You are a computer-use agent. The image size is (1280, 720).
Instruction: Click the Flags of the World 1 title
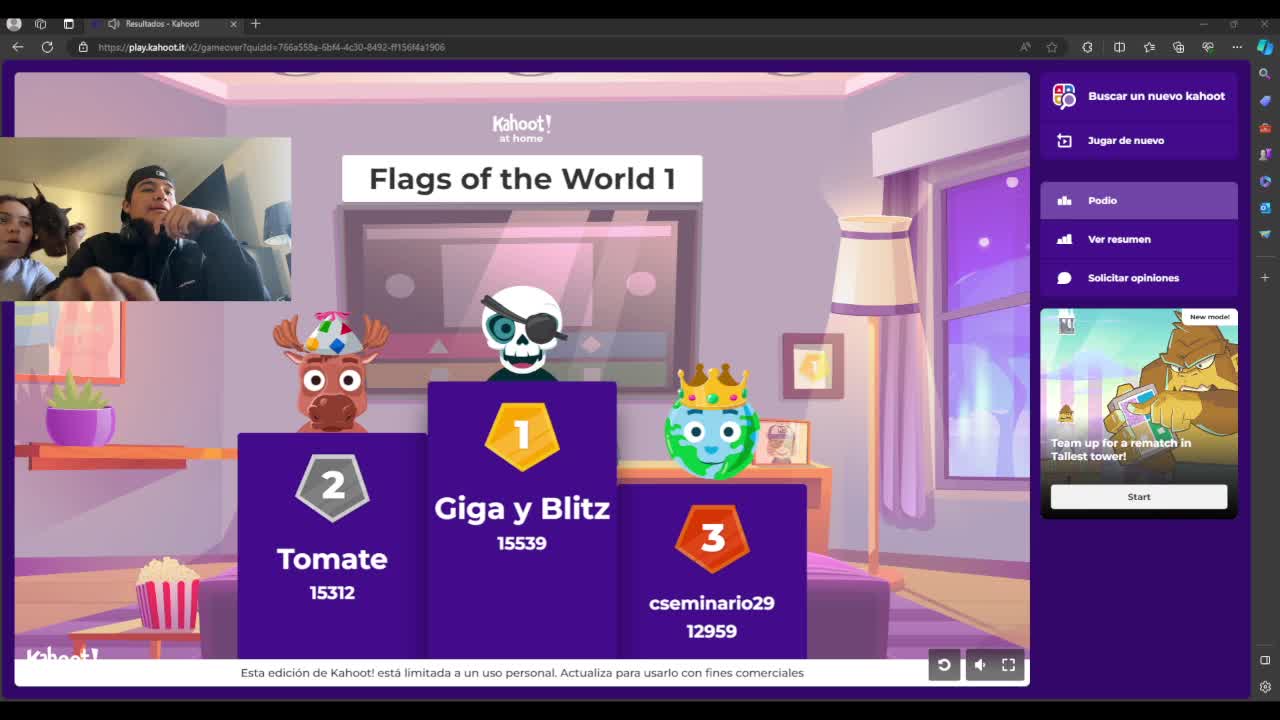pyautogui.click(x=522, y=179)
